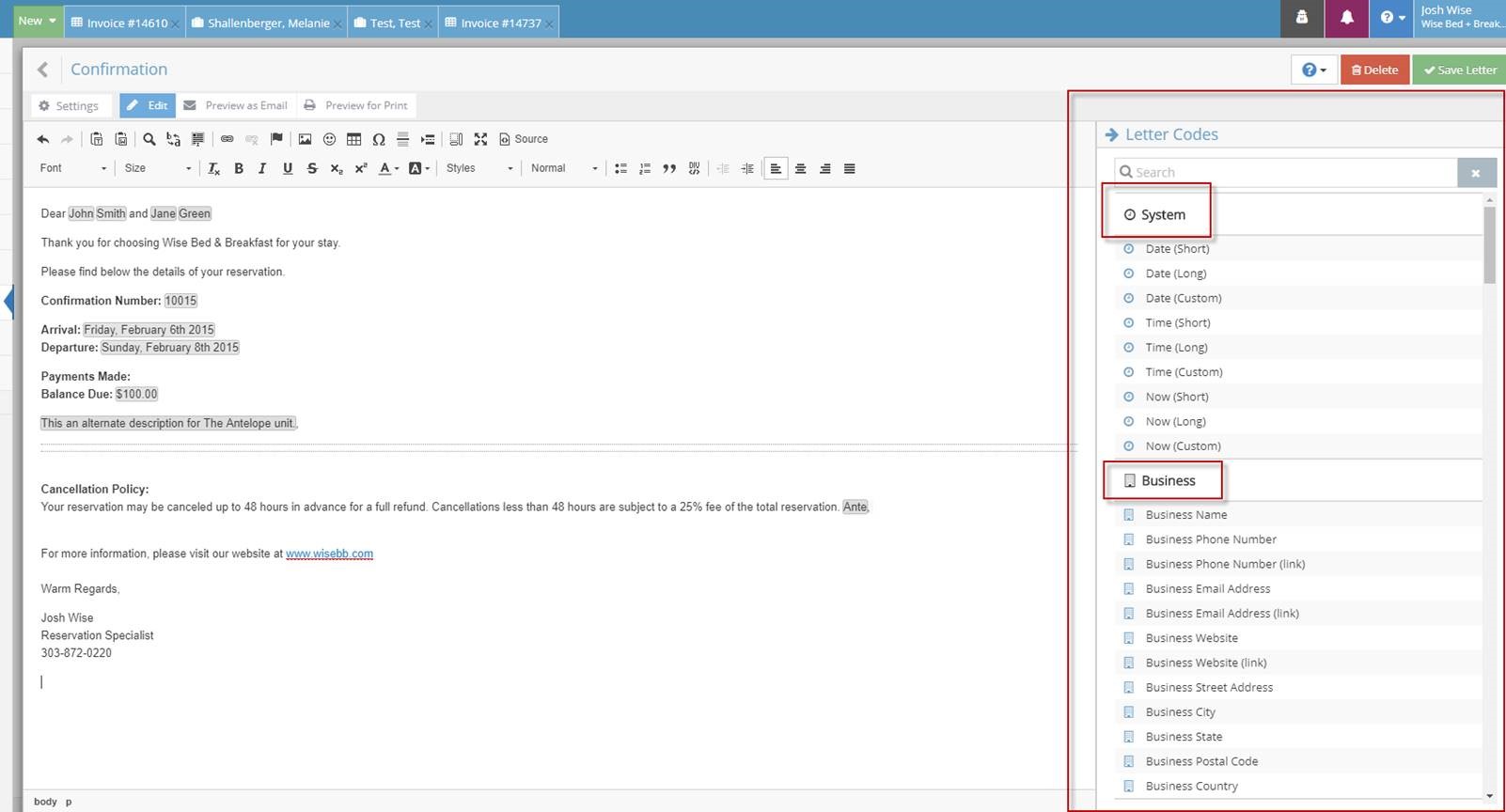This screenshot has width=1506, height=812.
Task: Insert an image using the image icon
Action: (305, 139)
